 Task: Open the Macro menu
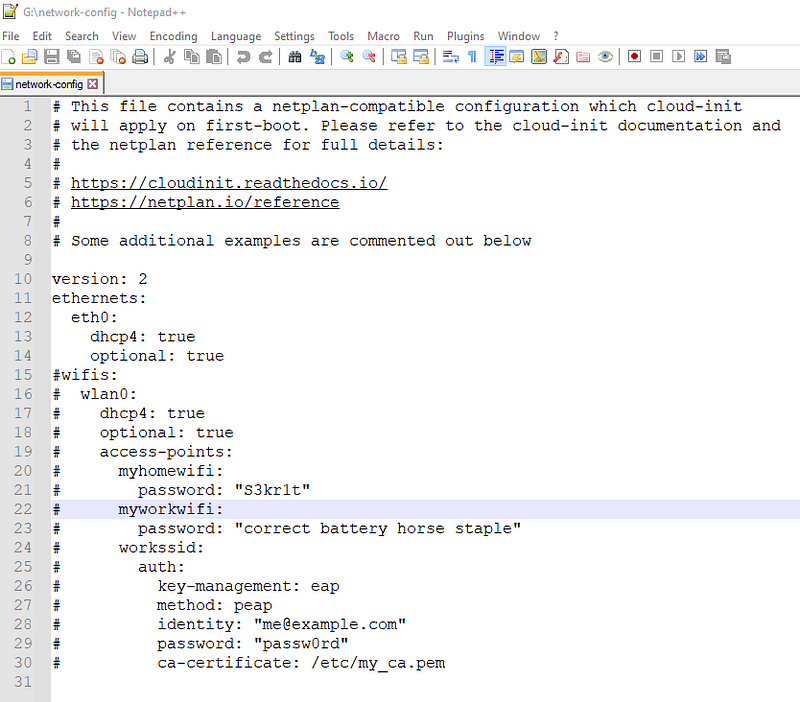coord(384,36)
